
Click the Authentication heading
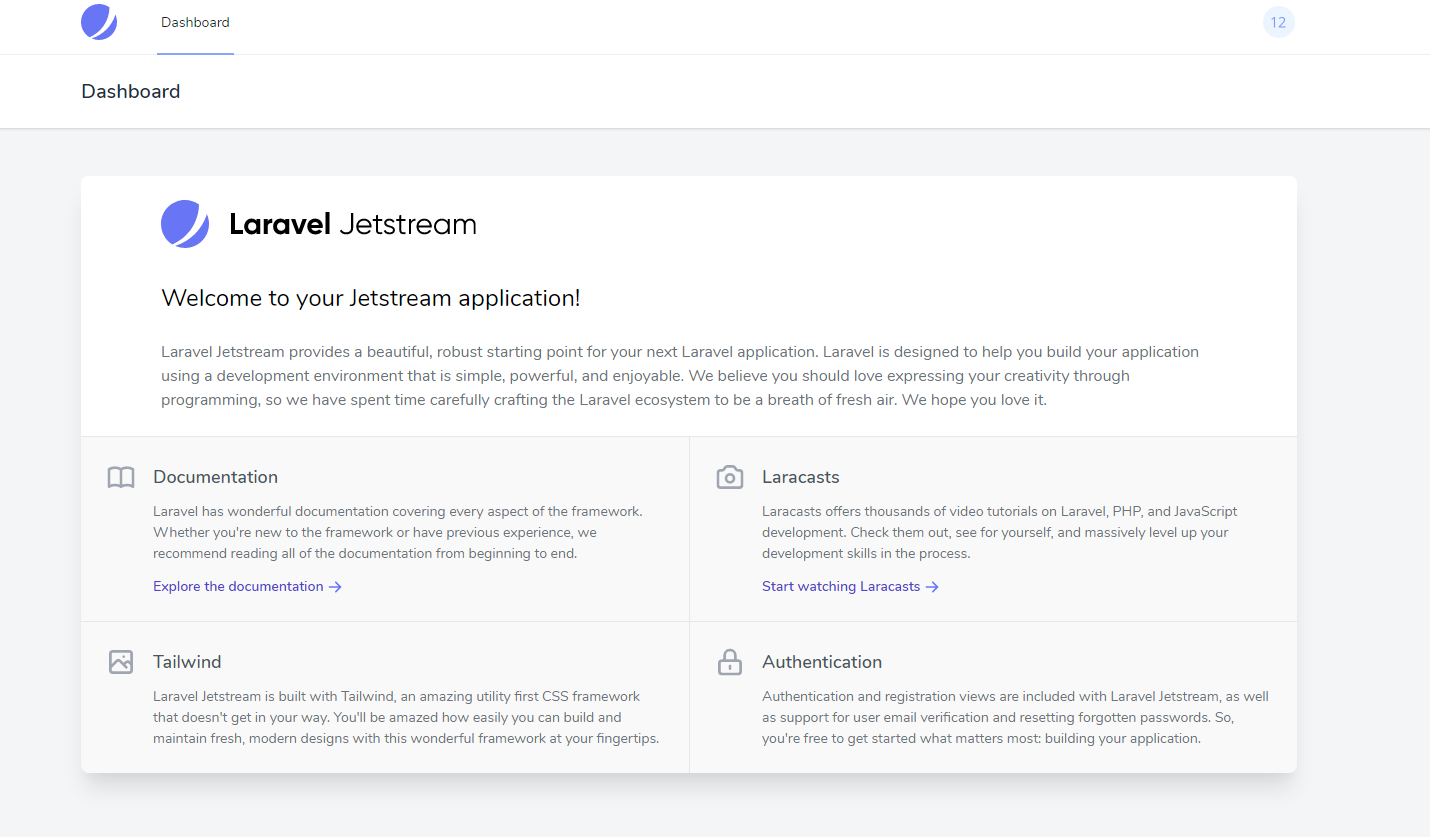click(x=822, y=662)
